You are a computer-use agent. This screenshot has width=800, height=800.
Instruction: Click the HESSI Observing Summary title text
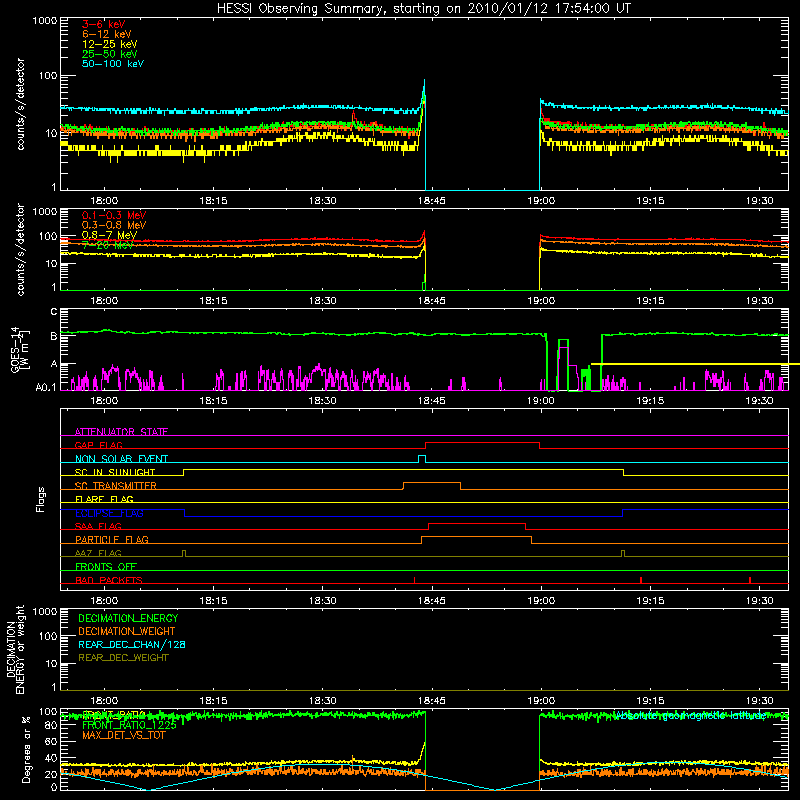[423, 9]
